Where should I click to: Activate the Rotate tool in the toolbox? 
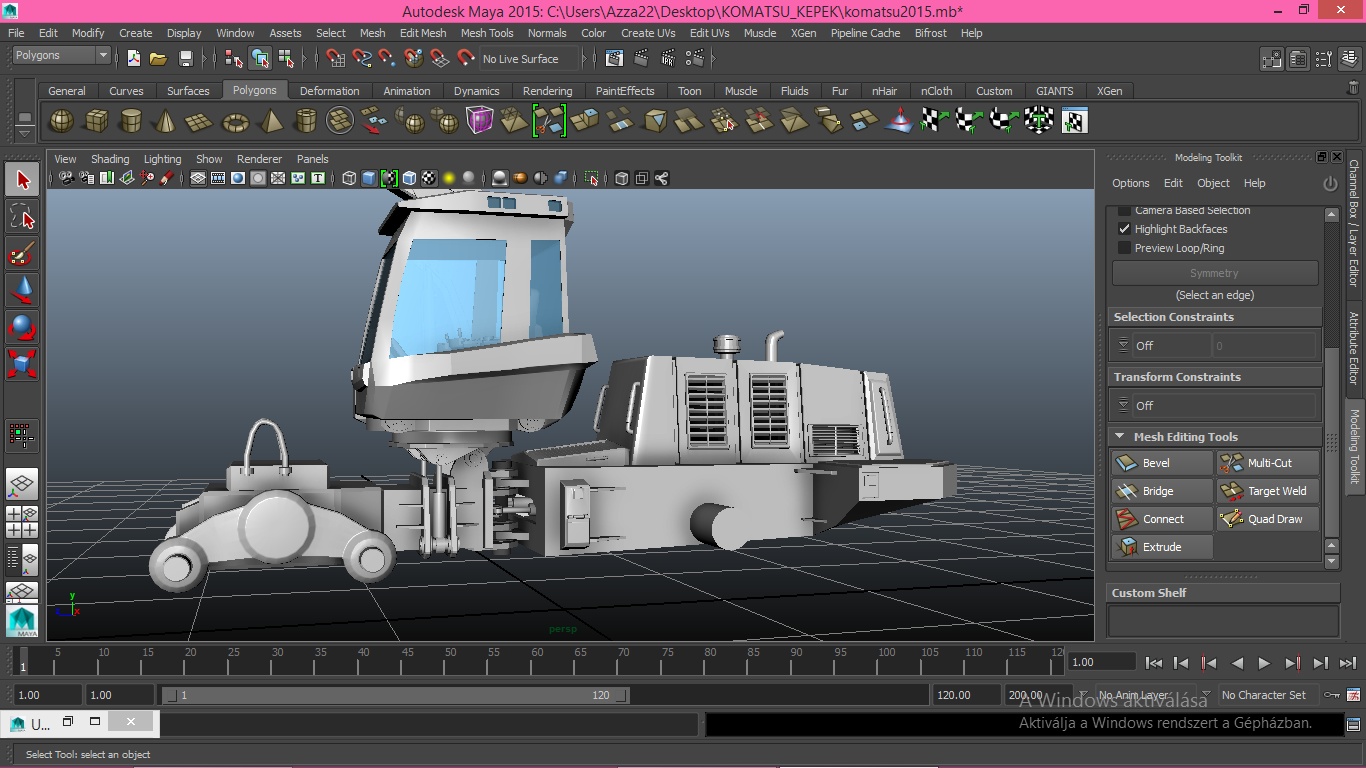click(22, 327)
